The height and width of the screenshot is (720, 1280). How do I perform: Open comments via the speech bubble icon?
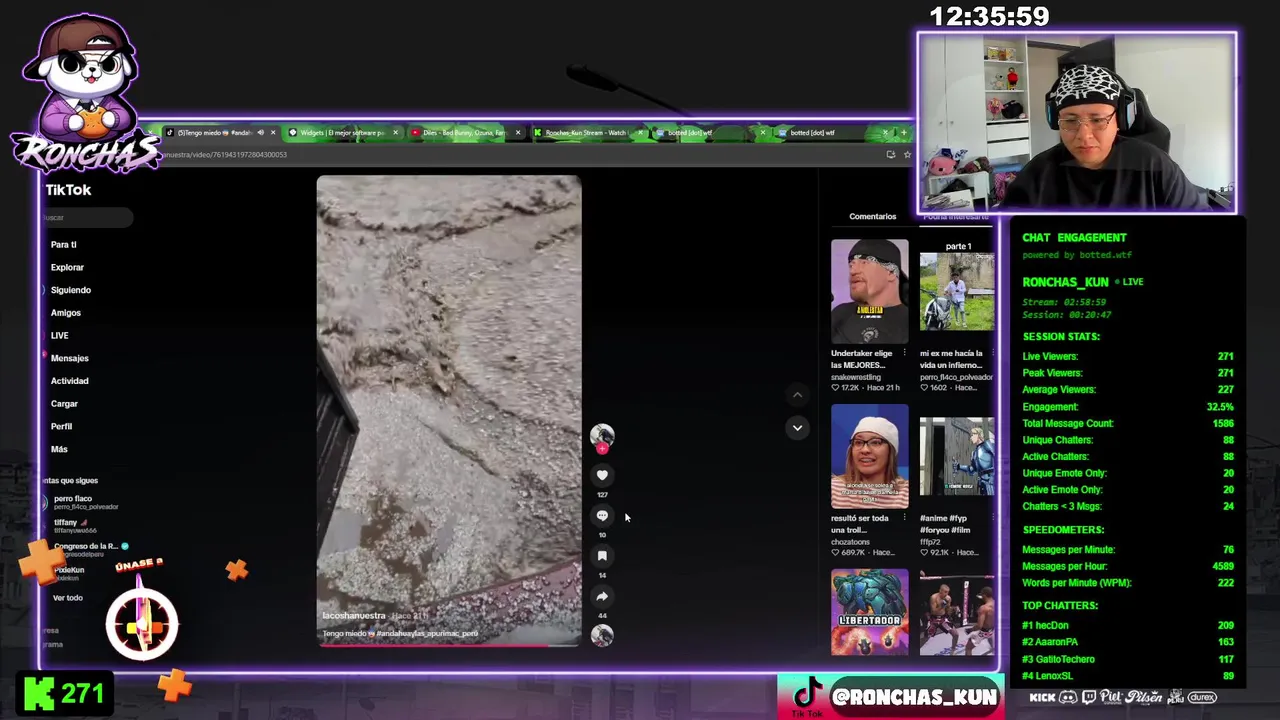click(x=602, y=515)
